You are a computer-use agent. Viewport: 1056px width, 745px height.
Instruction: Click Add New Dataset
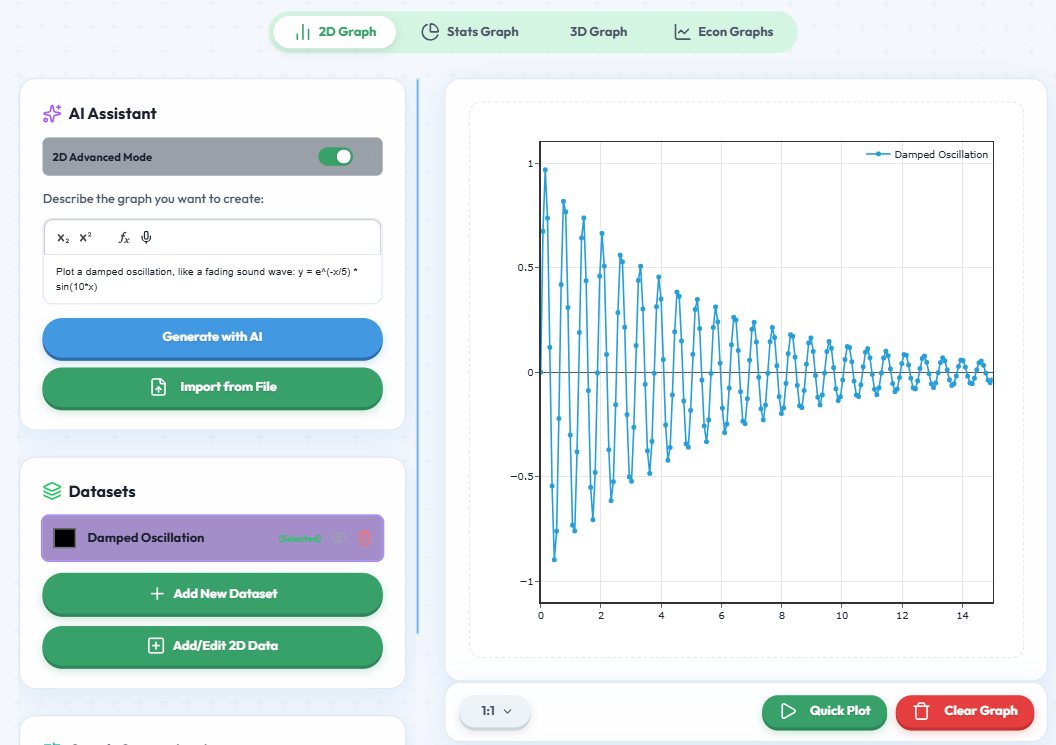[211, 594]
